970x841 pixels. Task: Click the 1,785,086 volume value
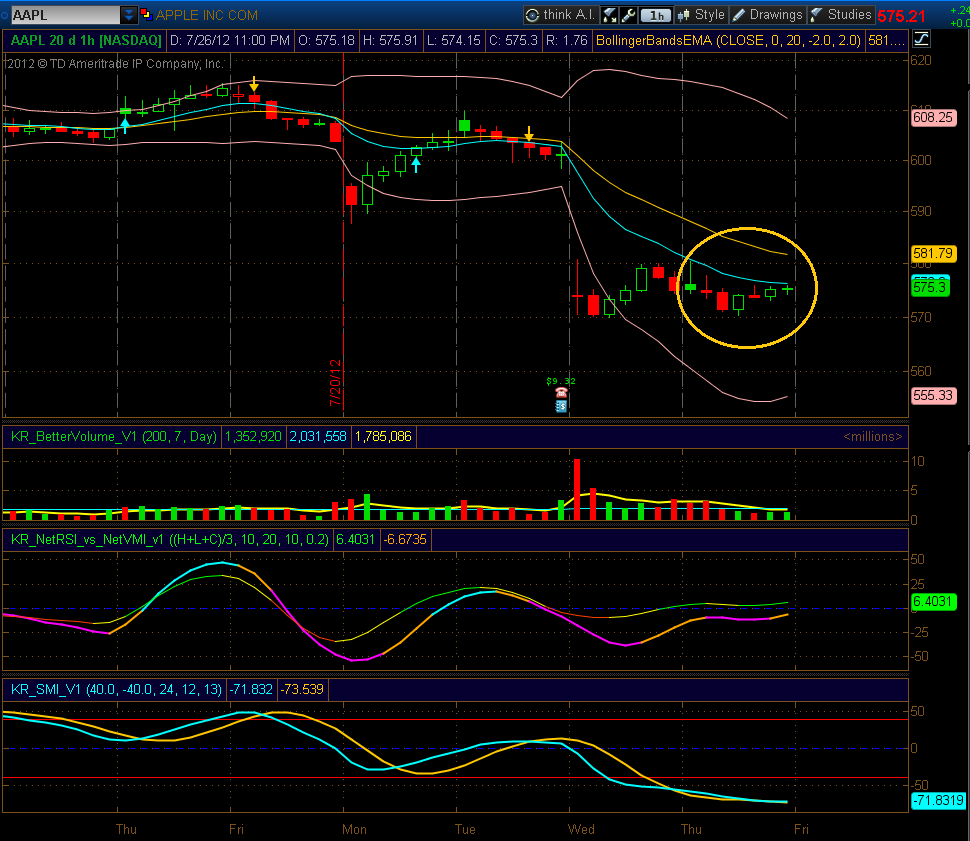click(x=383, y=437)
